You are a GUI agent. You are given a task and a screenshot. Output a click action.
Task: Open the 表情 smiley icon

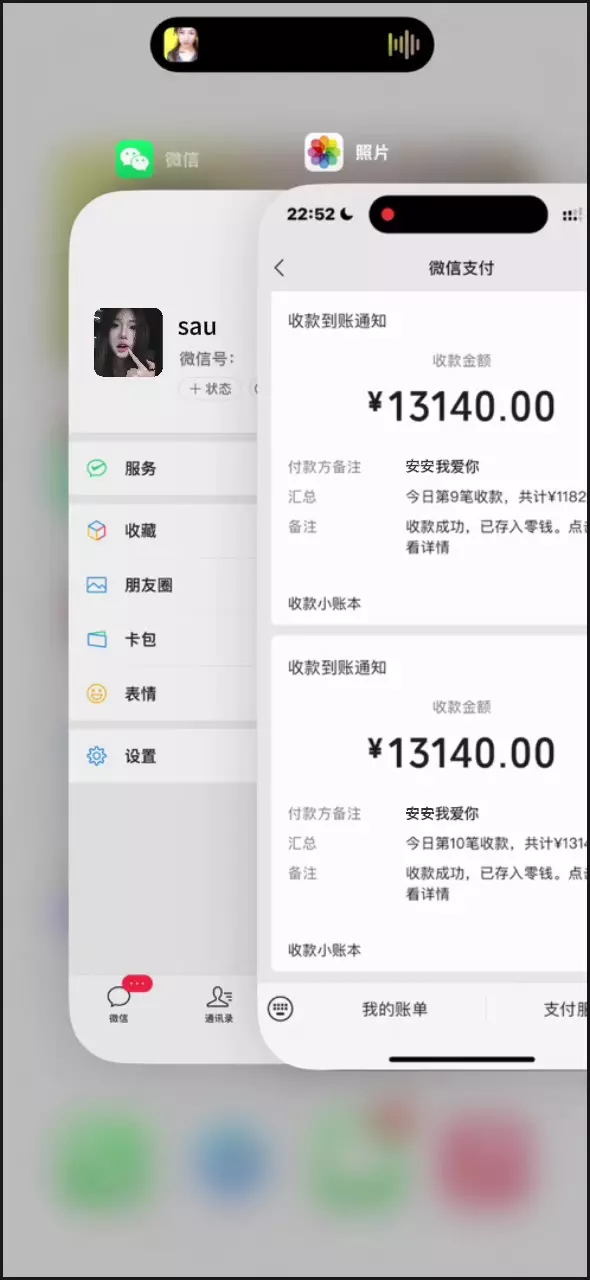(x=97, y=693)
